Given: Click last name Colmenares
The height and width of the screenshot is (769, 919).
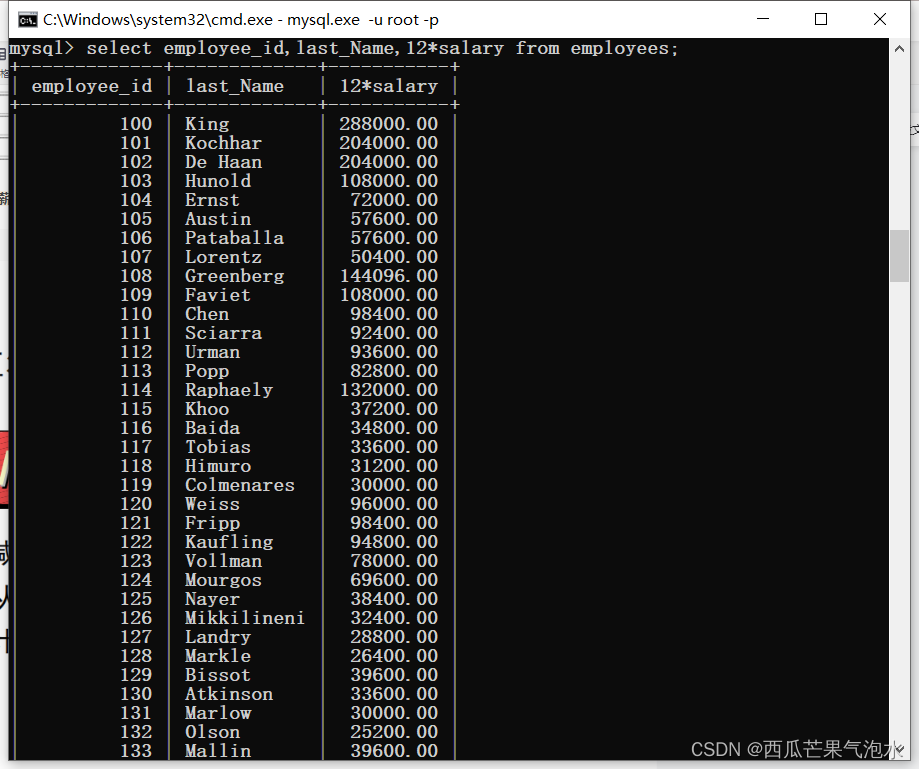Looking at the screenshot, I should [240, 485].
